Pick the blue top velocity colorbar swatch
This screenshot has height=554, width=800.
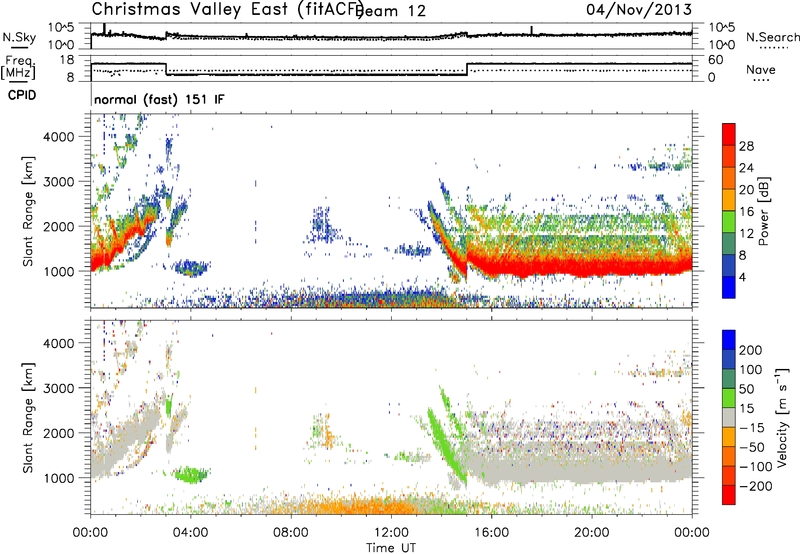pyautogui.click(x=729, y=340)
